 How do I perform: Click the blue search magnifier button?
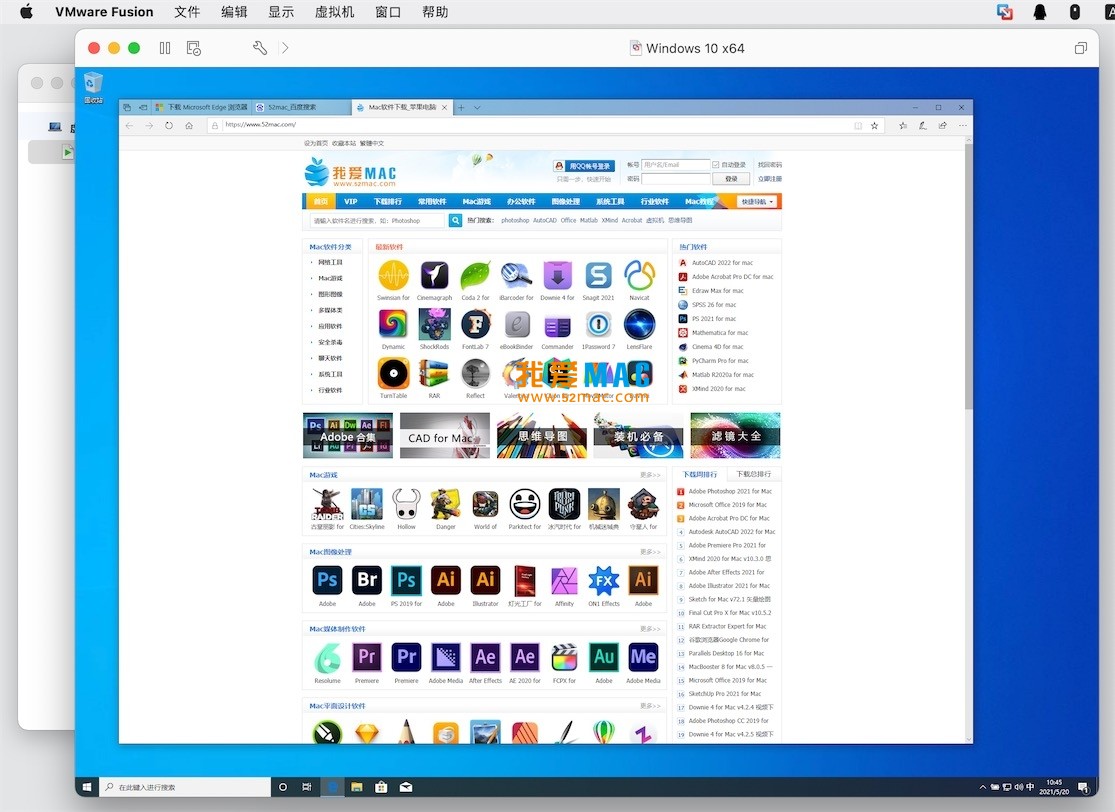(x=455, y=220)
